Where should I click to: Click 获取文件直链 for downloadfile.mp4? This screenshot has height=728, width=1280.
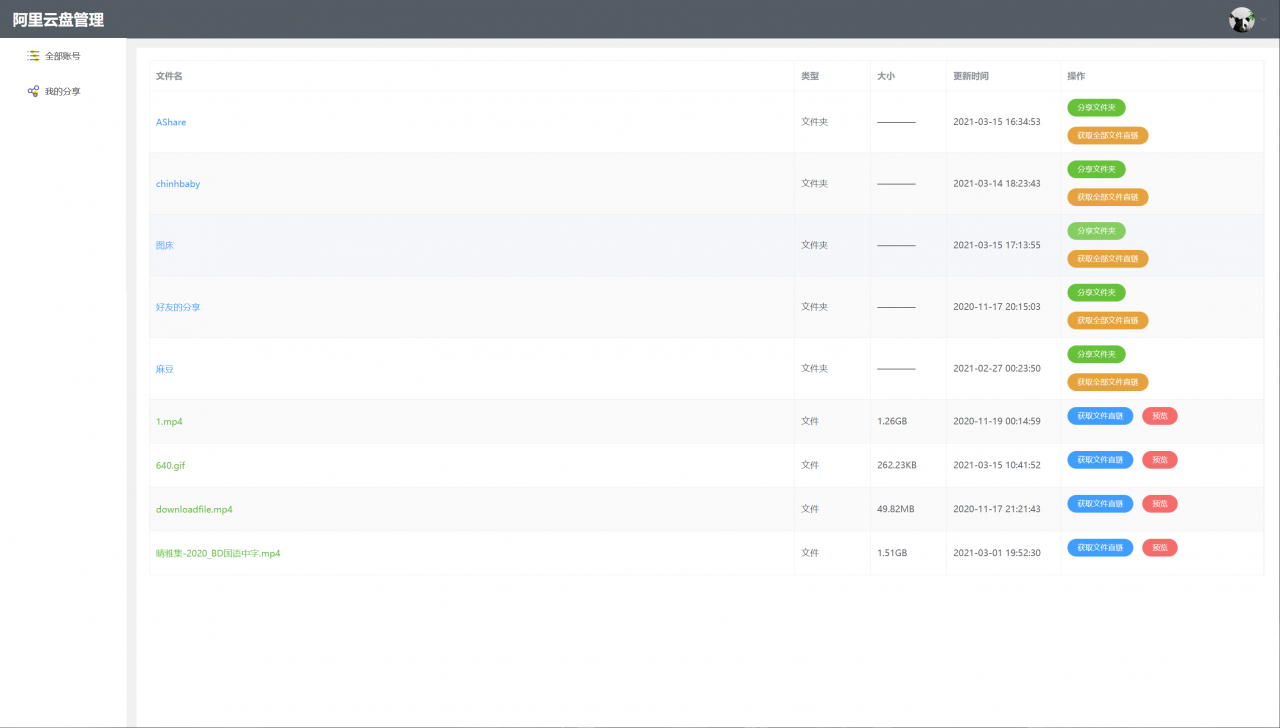click(1100, 504)
